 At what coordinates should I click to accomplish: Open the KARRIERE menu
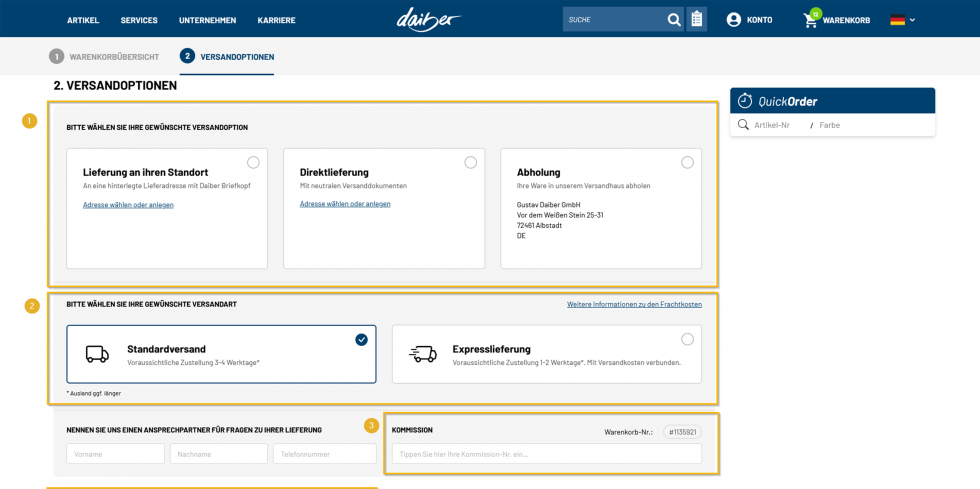pyautogui.click(x=276, y=20)
